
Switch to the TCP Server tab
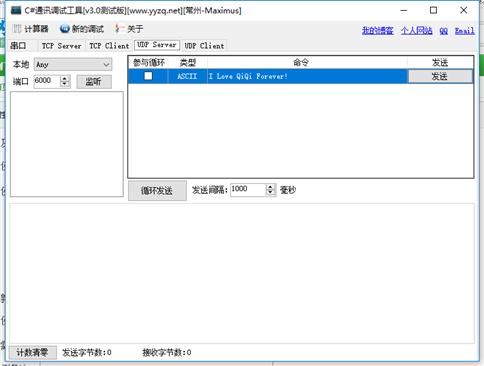[x=62, y=46]
